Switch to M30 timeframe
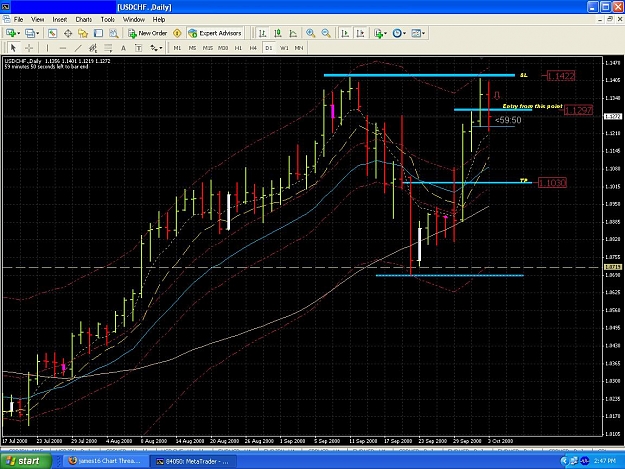The width and height of the screenshot is (625, 469). point(223,48)
